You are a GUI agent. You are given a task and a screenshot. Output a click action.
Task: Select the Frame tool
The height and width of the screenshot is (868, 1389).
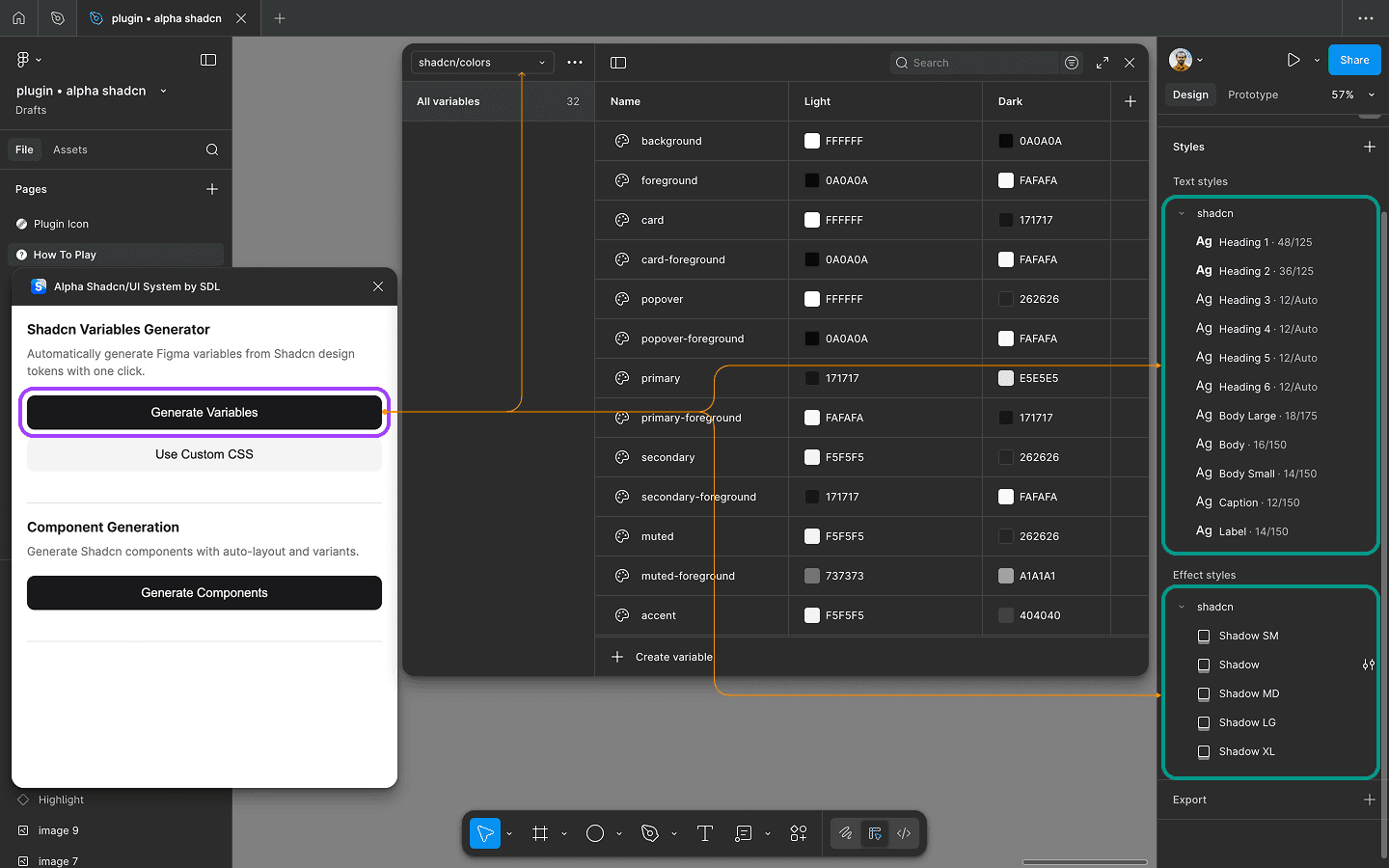pos(540,833)
